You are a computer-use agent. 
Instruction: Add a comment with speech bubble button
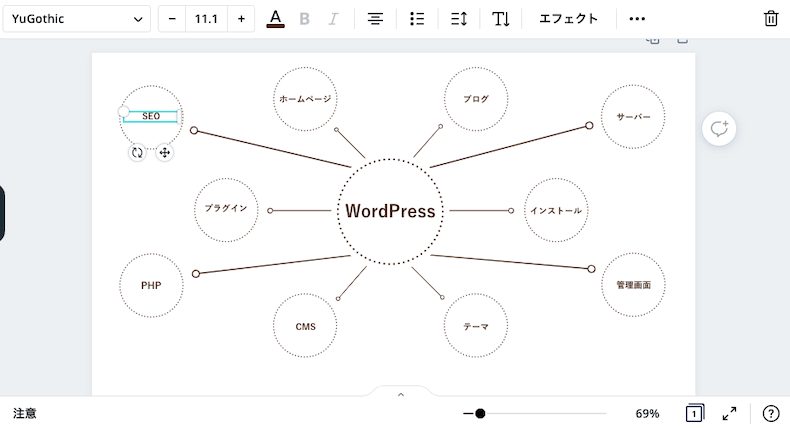point(719,129)
